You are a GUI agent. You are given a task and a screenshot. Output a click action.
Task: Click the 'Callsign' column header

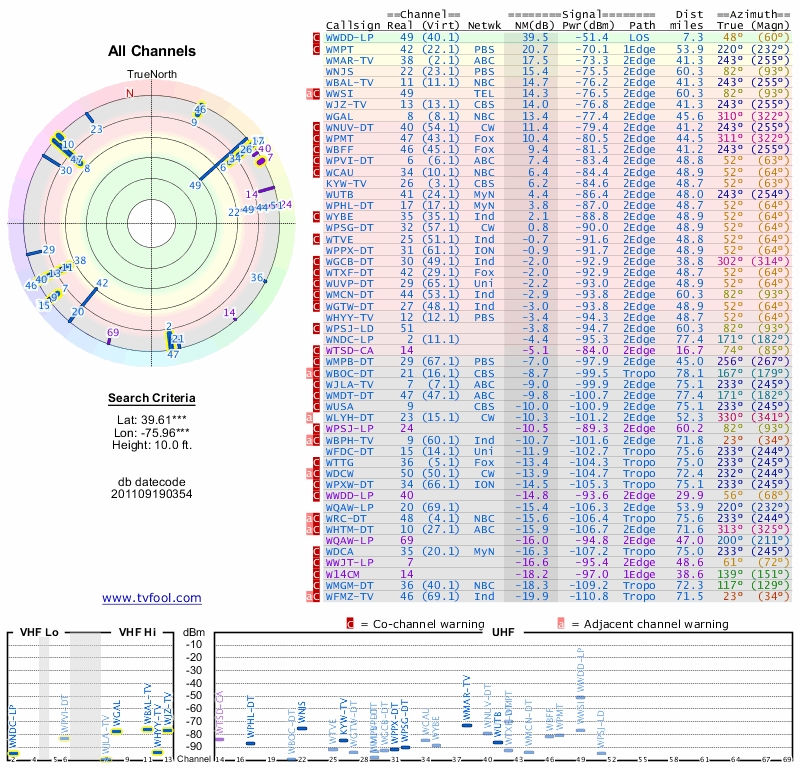point(353,25)
